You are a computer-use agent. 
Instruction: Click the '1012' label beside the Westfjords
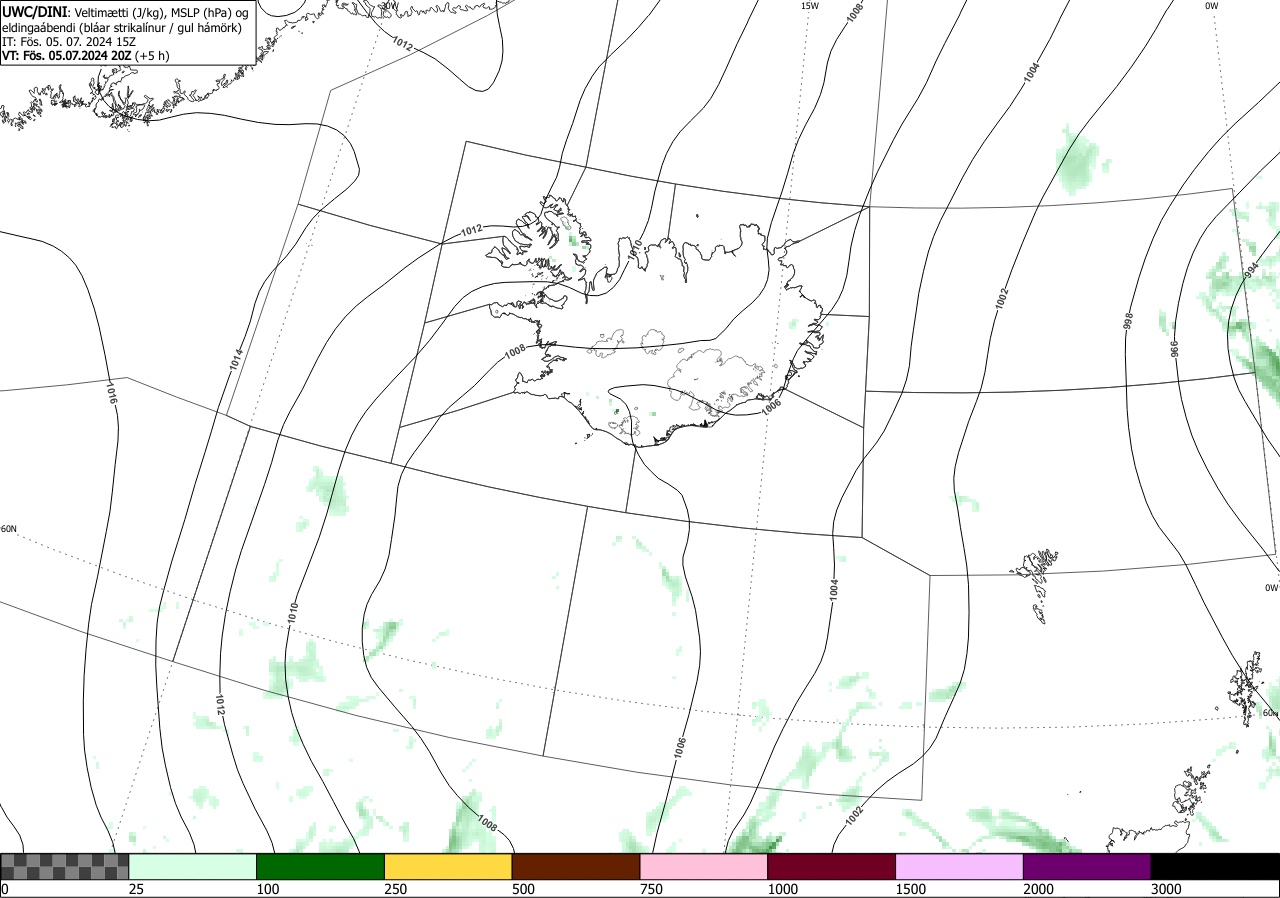coord(472,230)
